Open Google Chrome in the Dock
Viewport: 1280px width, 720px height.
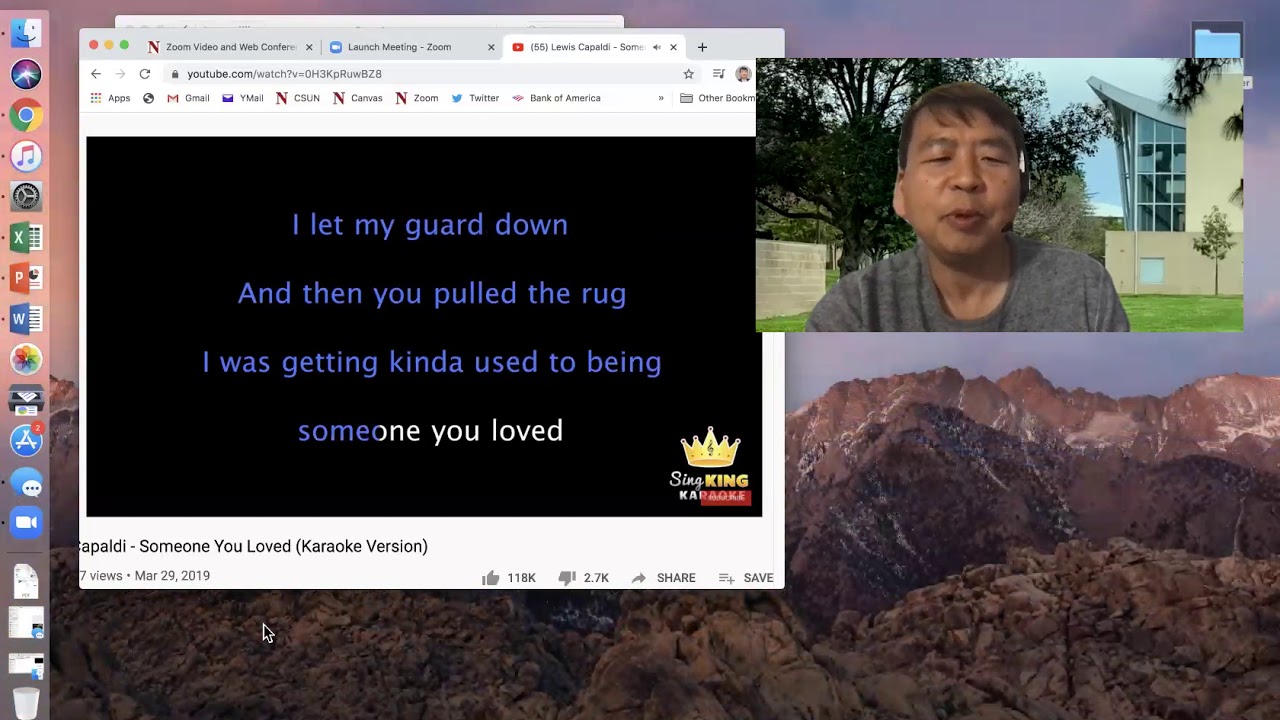point(26,115)
